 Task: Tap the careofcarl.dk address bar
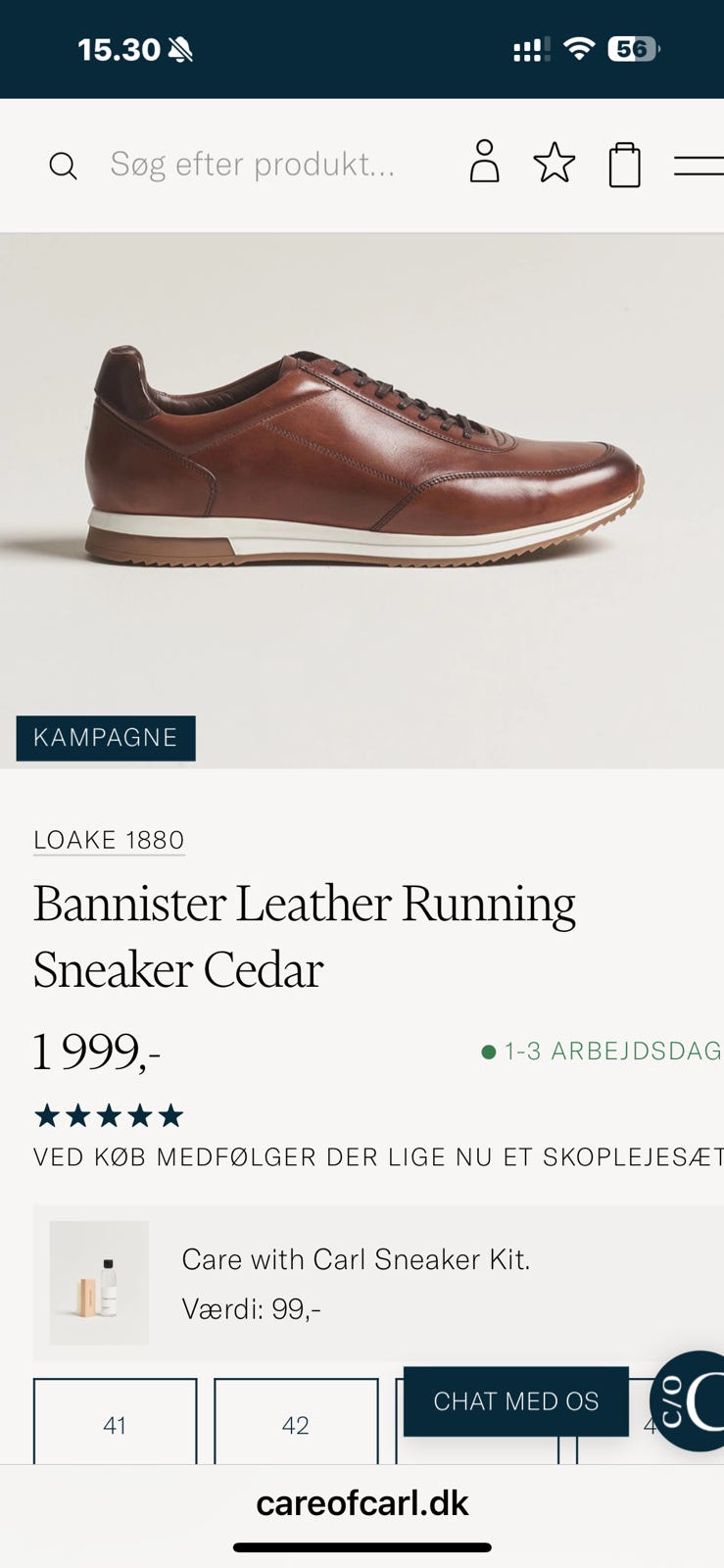pyautogui.click(x=362, y=1503)
